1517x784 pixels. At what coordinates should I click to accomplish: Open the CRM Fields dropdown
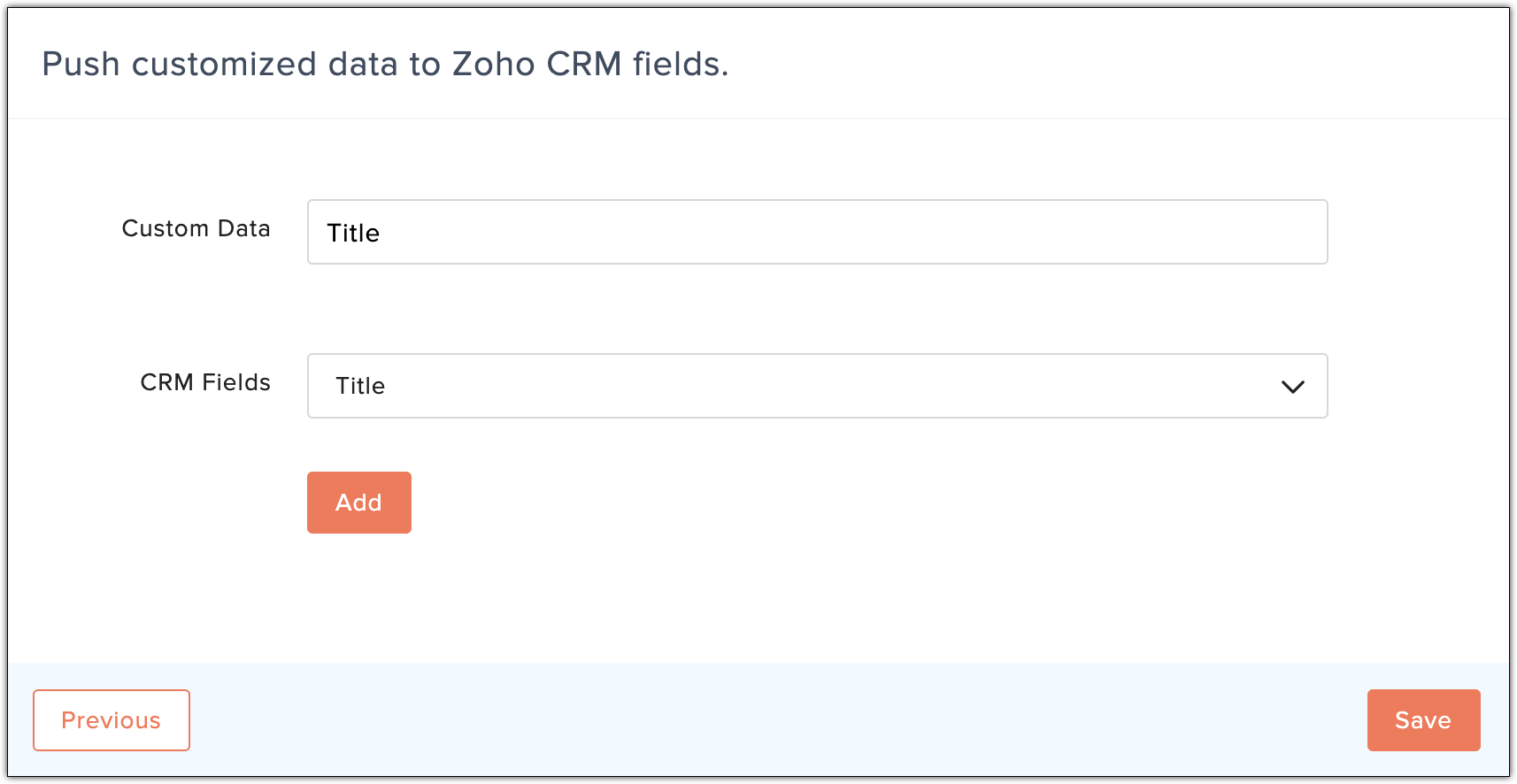click(x=817, y=386)
